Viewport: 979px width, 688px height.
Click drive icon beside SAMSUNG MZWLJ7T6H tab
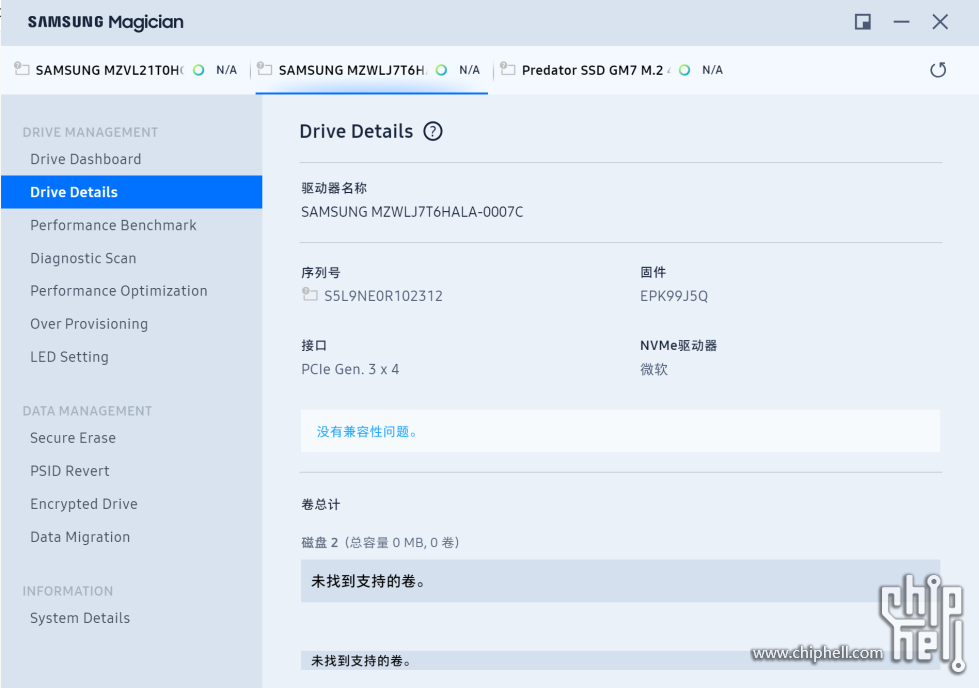[265, 68]
